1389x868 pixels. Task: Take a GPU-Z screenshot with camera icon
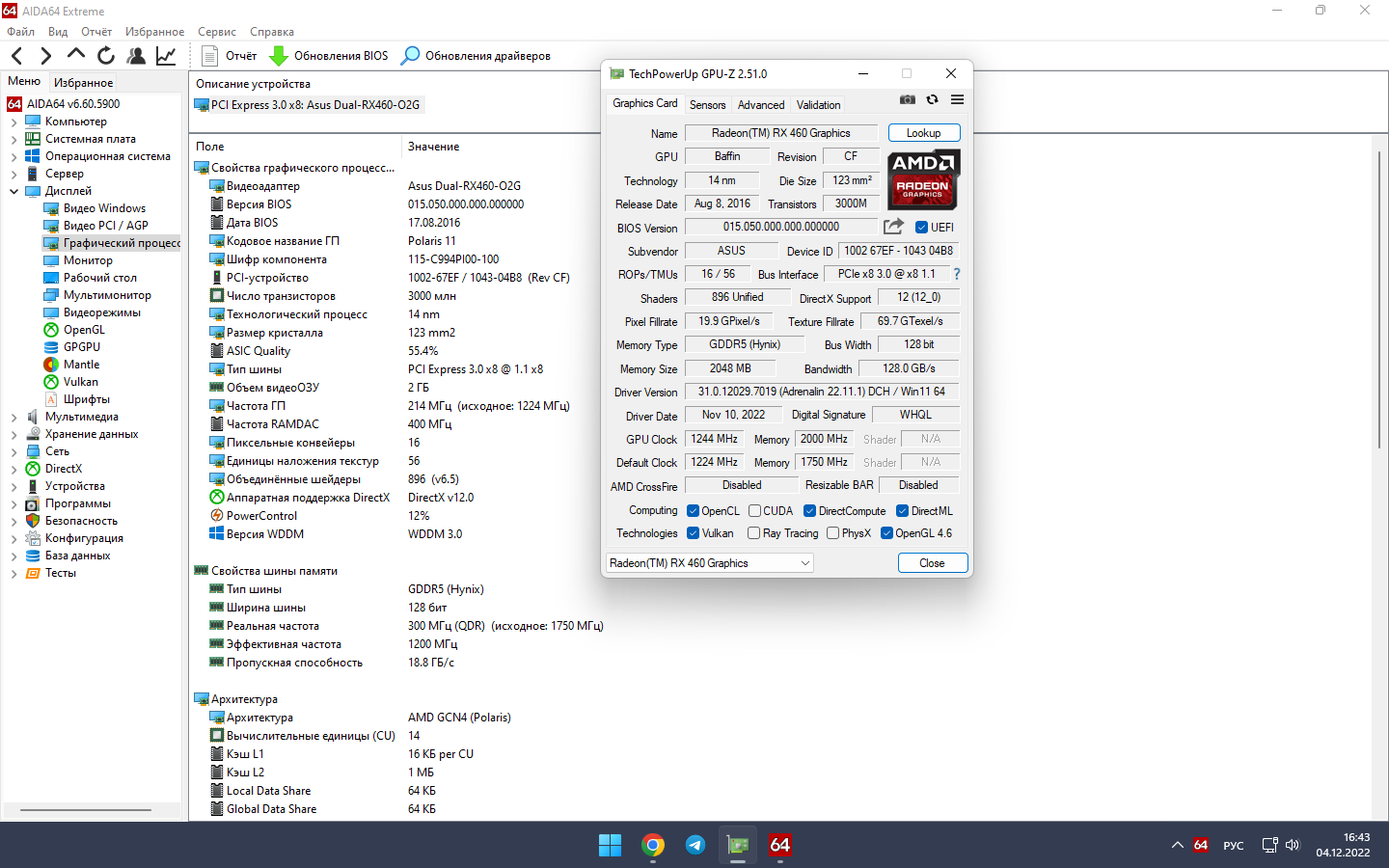(x=908, y=99)
